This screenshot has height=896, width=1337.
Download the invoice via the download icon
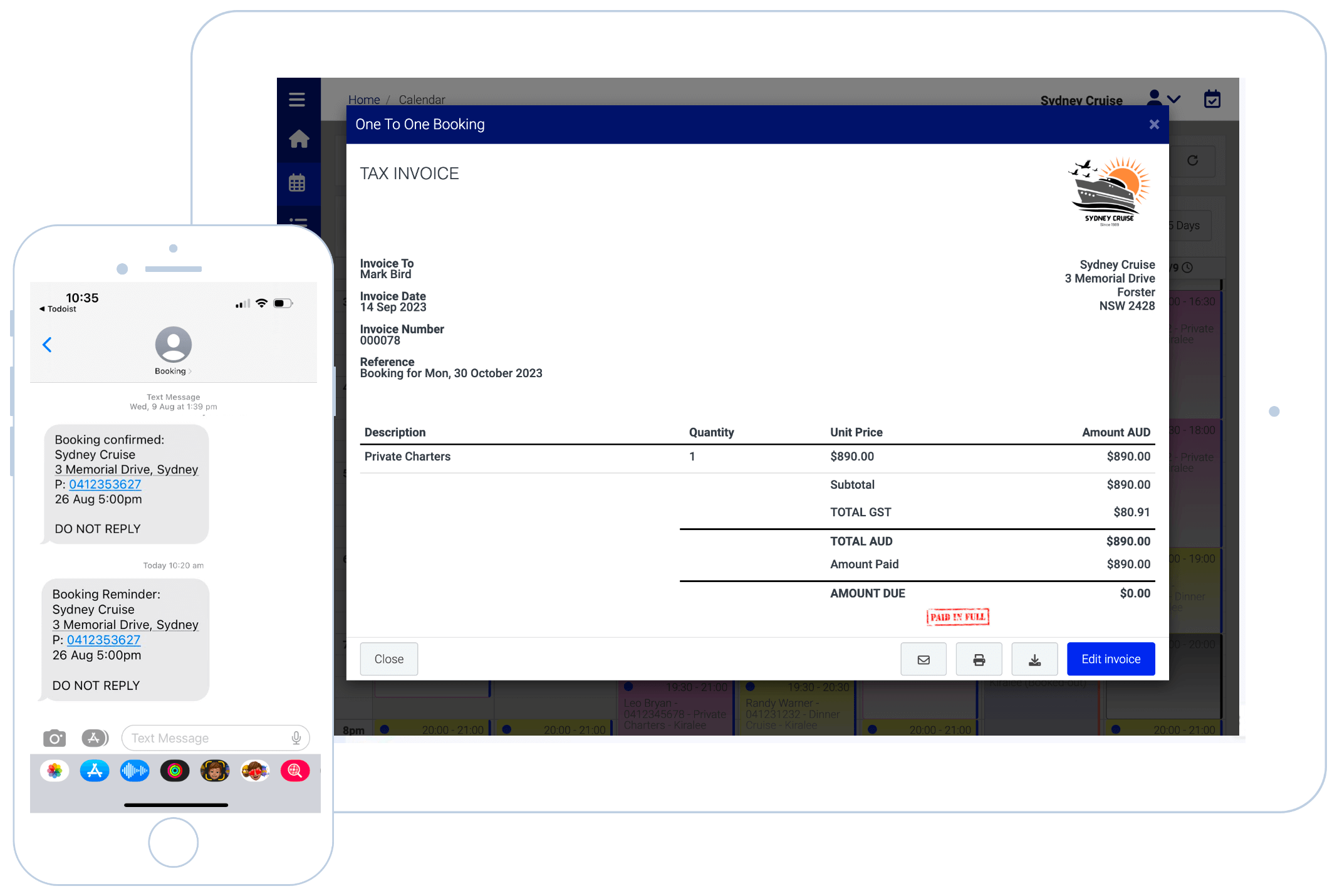(x=1034, y=659)
